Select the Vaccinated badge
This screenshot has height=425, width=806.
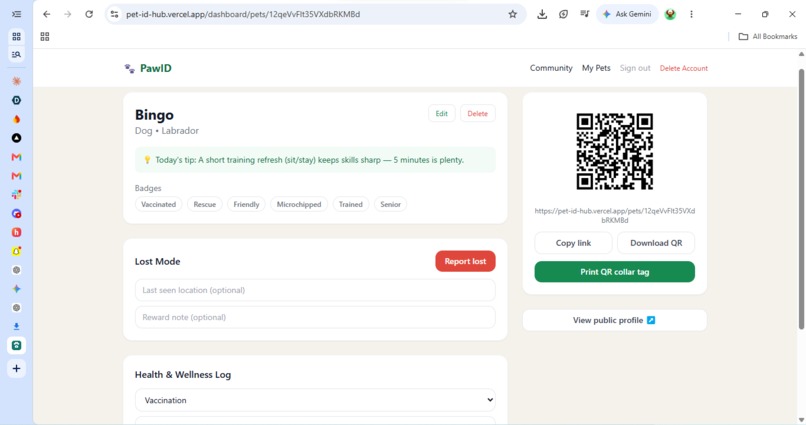158,205
